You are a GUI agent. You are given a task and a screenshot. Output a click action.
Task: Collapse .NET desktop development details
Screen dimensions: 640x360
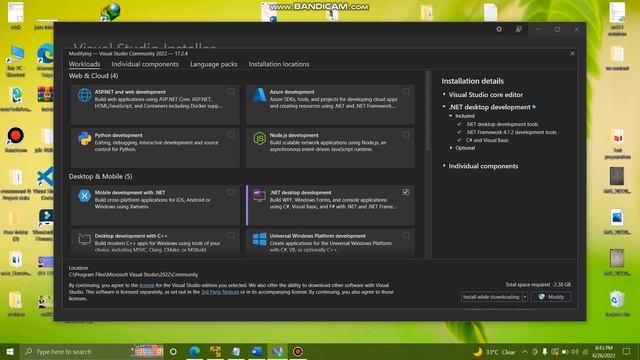(444, 107)
